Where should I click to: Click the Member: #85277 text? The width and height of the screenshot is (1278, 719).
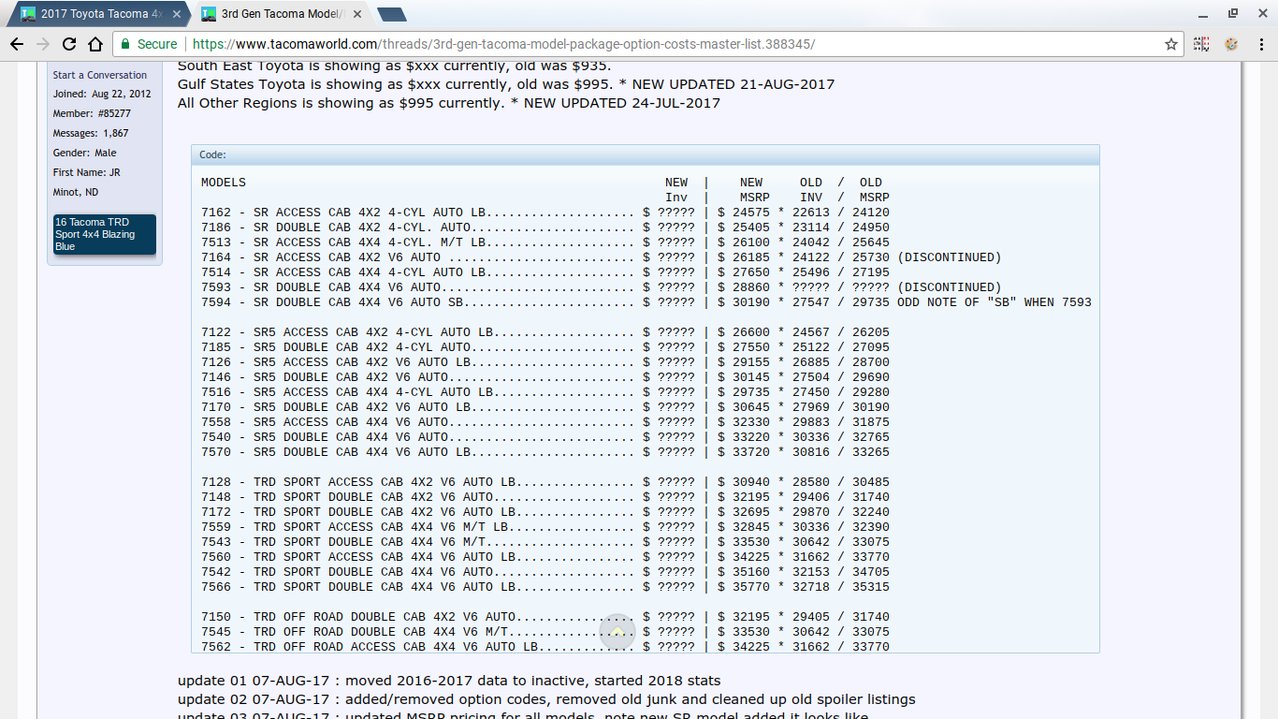click(91, 114)
